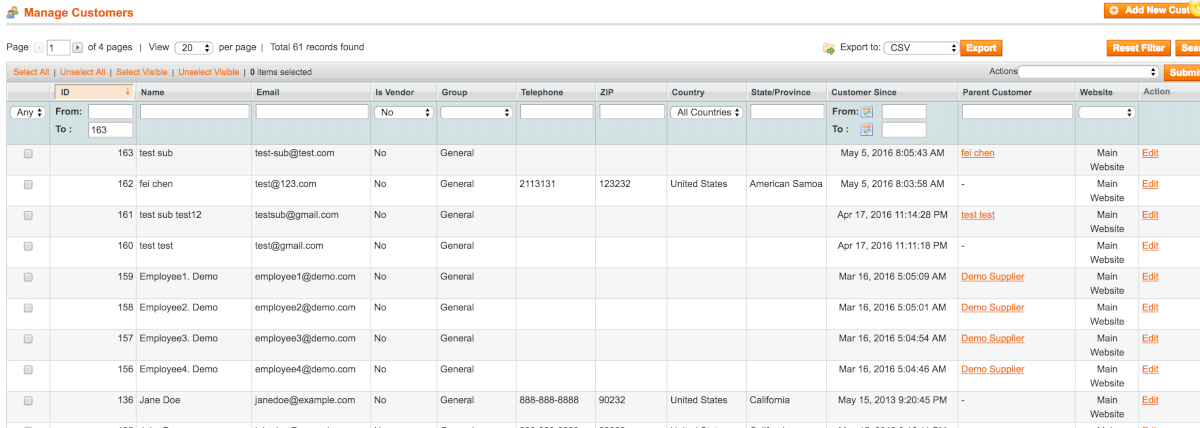Open the Demo Supplier link for Employee1

992,277
